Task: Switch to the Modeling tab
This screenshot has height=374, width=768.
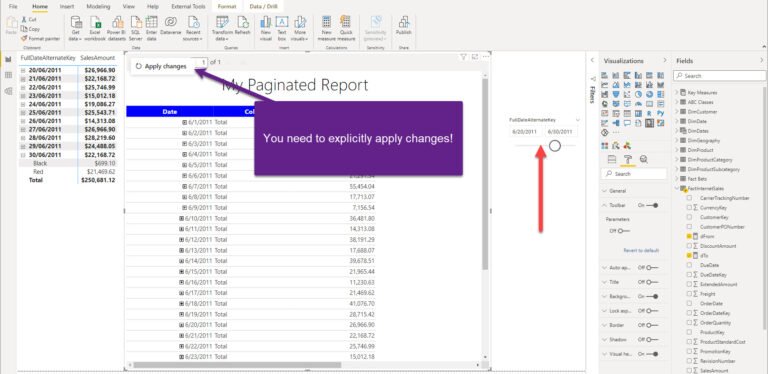Action: click(x=98, y=6)
